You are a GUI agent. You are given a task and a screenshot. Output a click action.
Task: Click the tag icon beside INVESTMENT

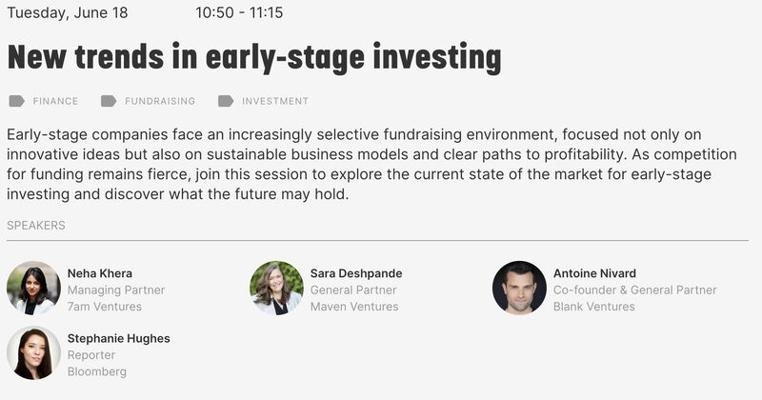225,101
